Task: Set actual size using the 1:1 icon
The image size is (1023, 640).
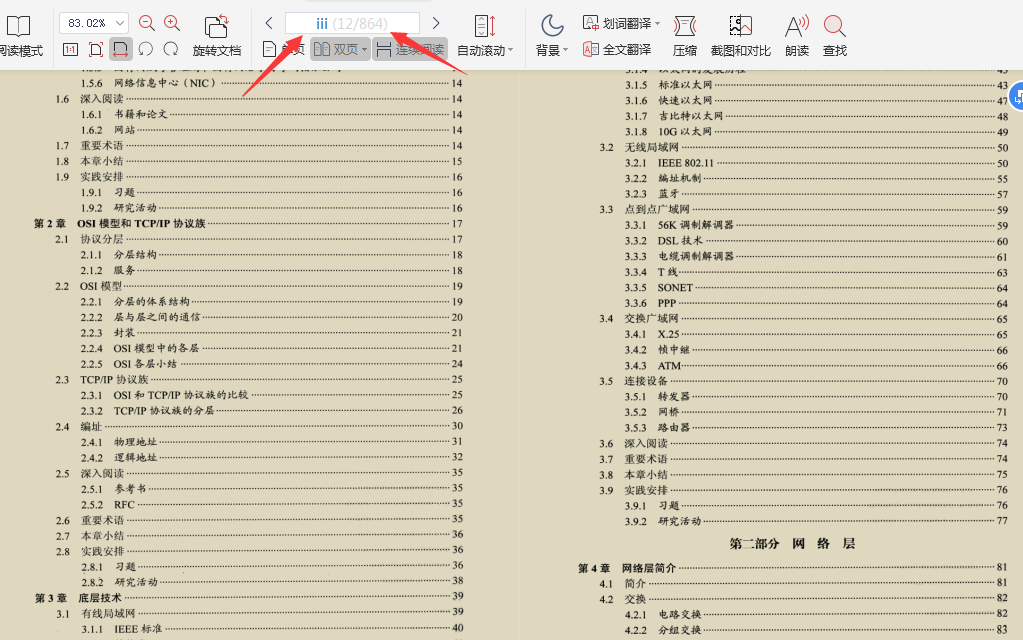Action: (x=68, y=48)
